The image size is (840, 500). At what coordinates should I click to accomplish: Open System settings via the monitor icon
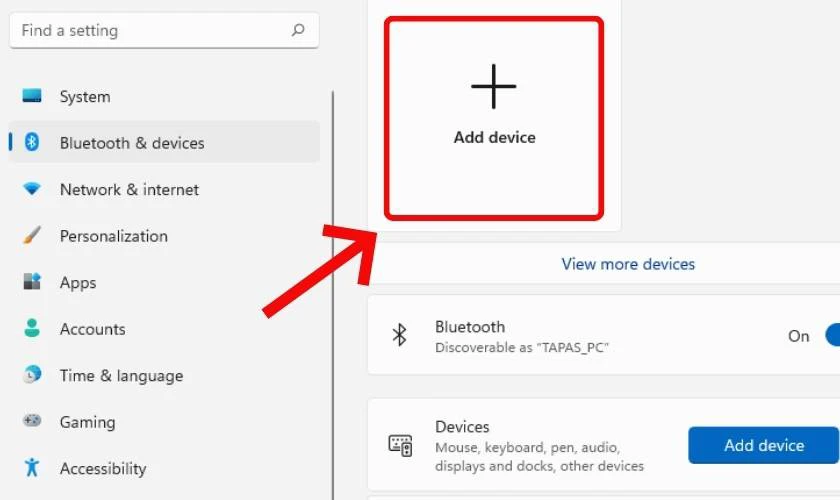(32, 96)
